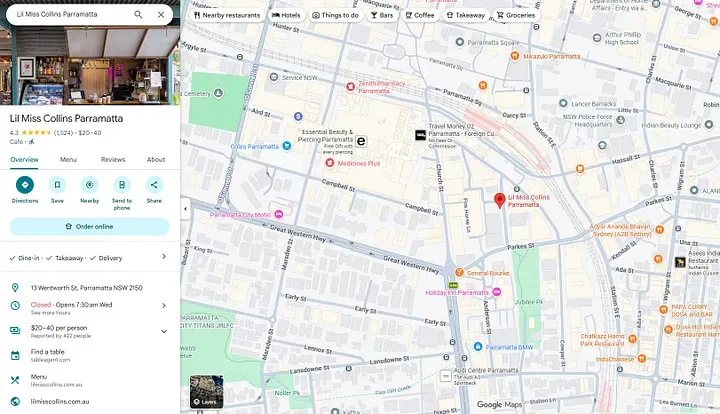The width and height of the screenshot is (720, 414).
Task: Click the Service NSW marker
Action: click(274, 77)
